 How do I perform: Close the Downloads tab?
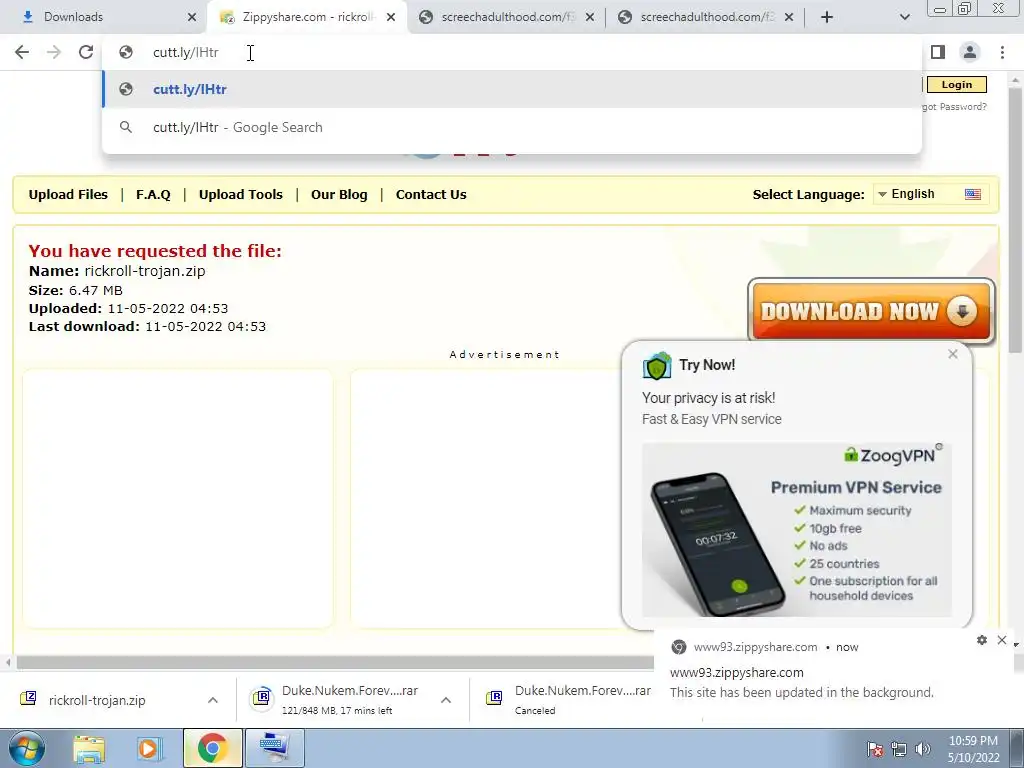pyautogui.click(x=191, y=17)
